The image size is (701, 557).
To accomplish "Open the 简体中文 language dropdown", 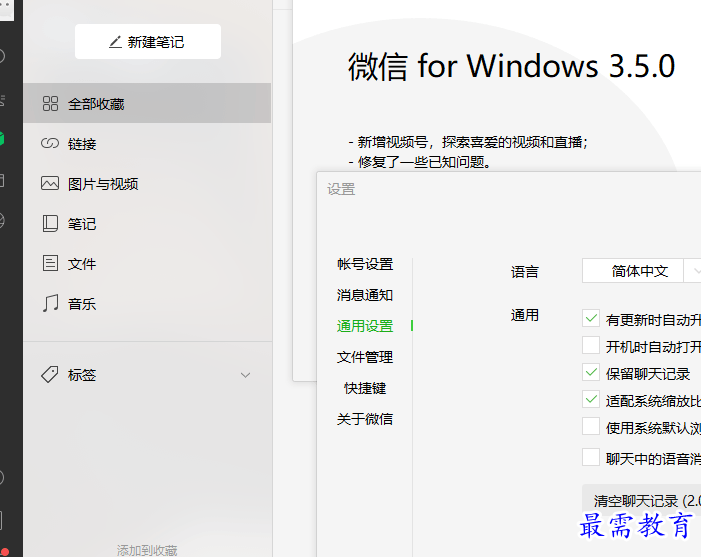I will (641, 271).
